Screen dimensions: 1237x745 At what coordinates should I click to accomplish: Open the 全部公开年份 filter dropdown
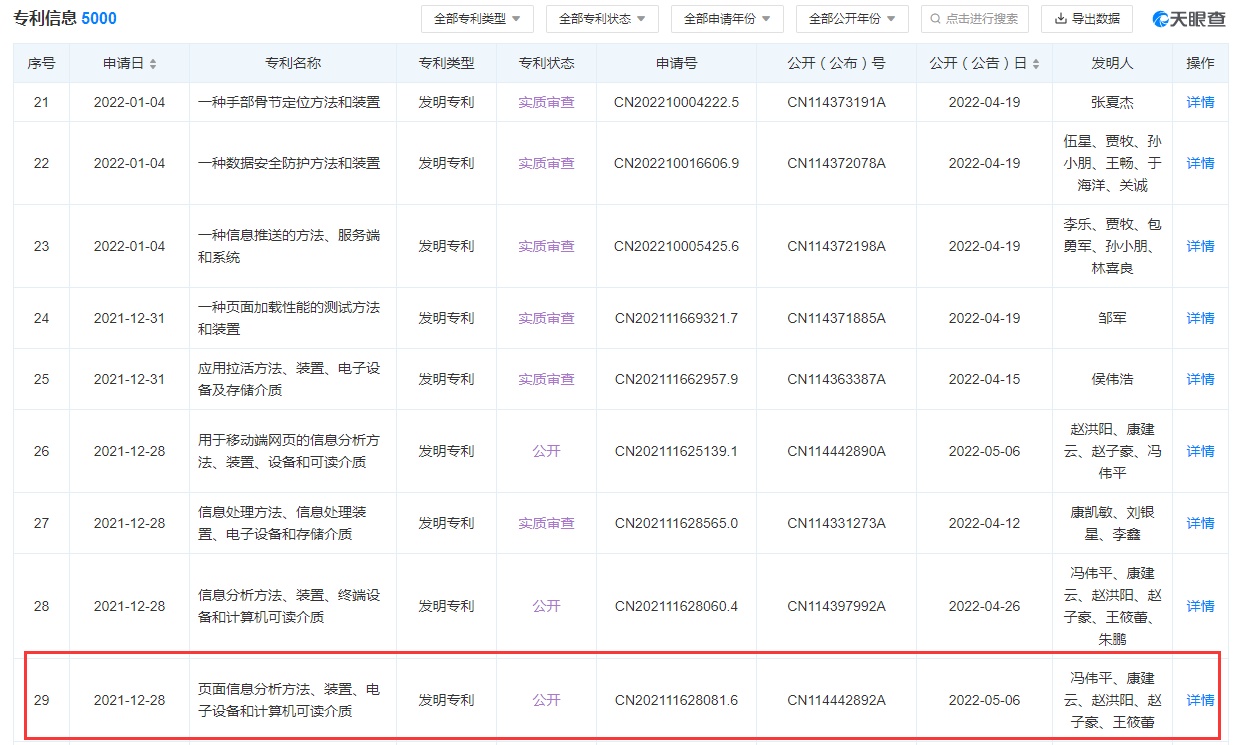click(x=852, y=18)
